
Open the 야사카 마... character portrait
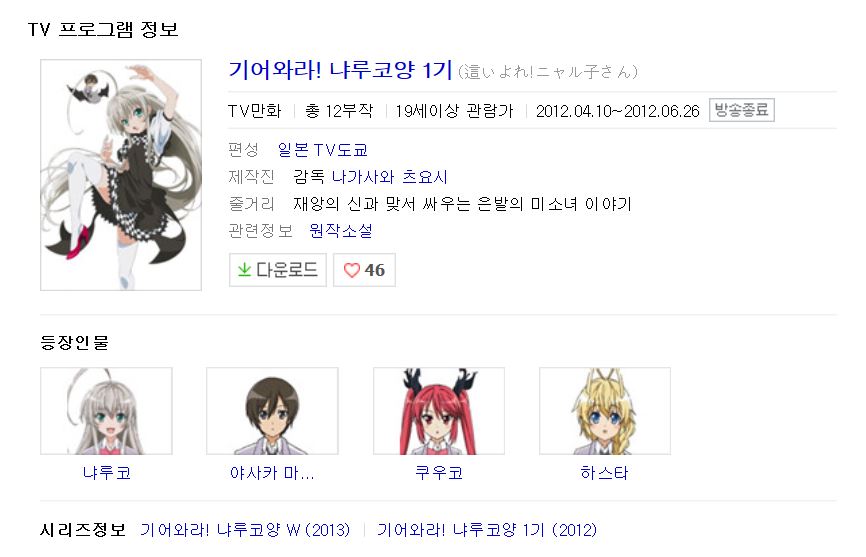click(x=272, y=411)
